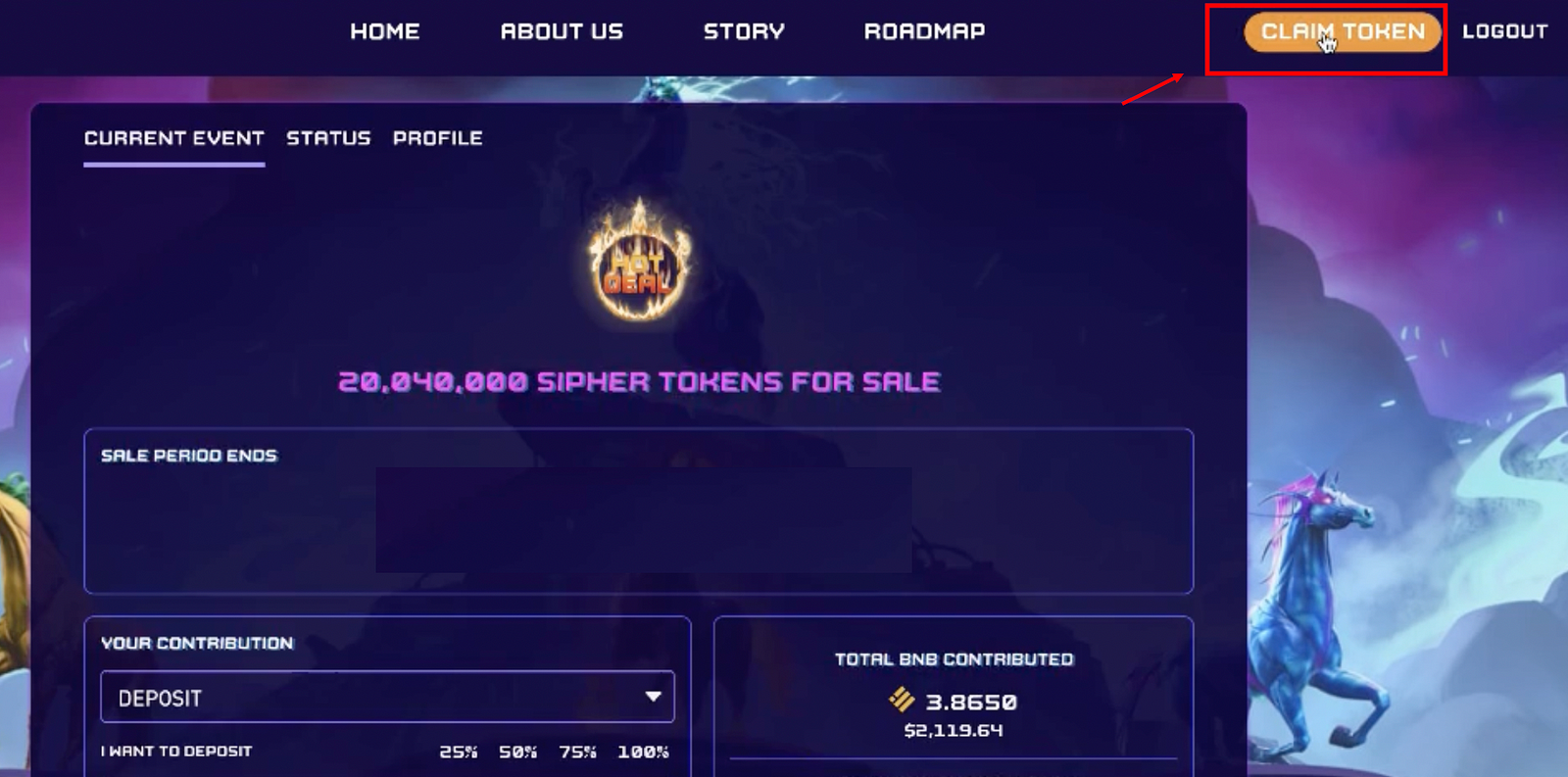
Task: Switch to the Status tab
Action: pyautogui.click(x=328, y=138)
